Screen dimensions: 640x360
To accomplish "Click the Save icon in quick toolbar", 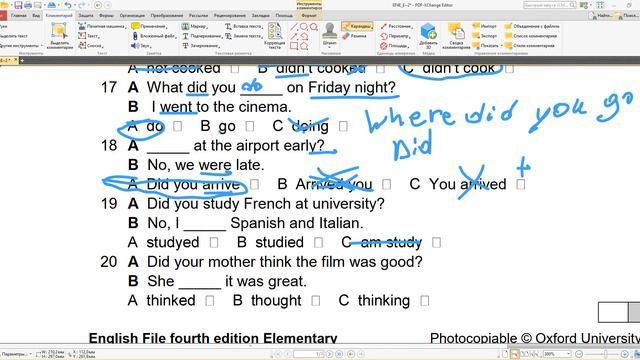I will (18, 5).
